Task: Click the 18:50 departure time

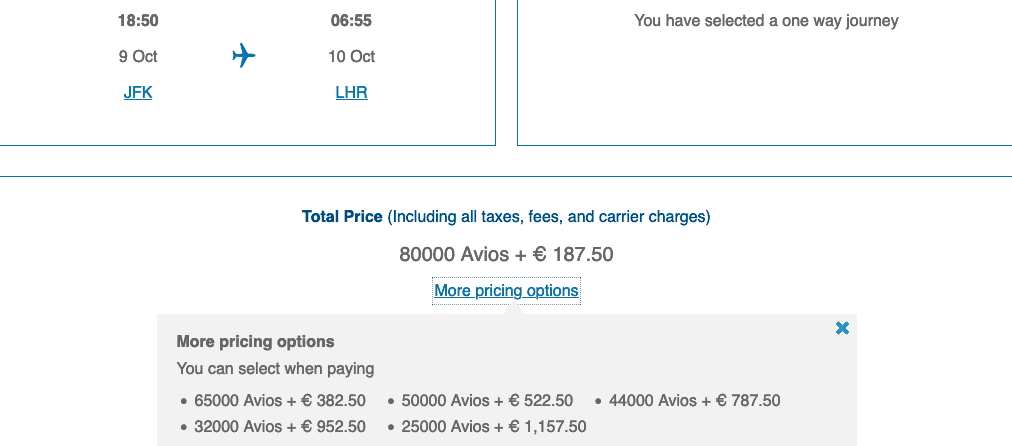Action: click(x=138, y=20)
